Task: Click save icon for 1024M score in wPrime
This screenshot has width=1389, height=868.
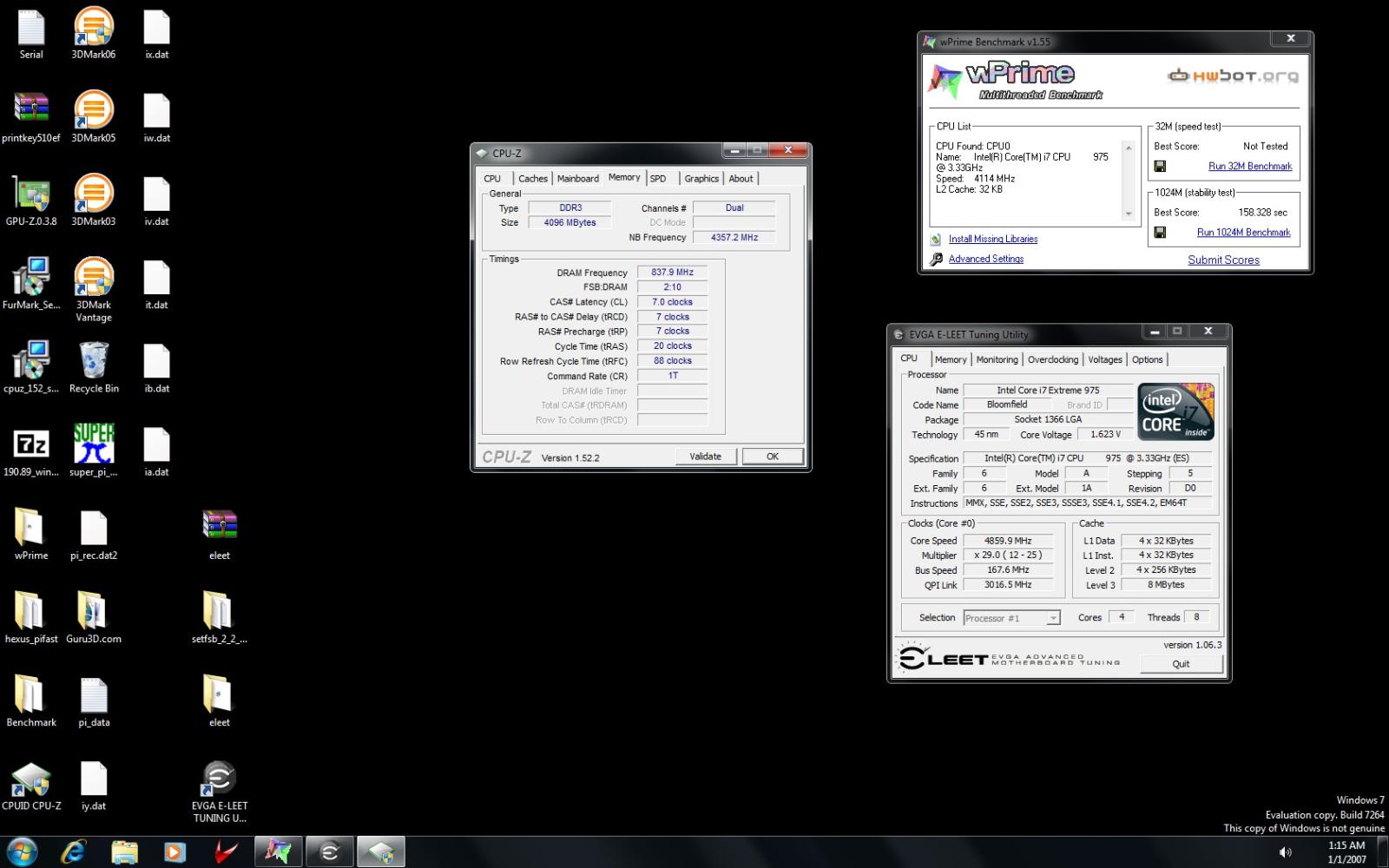Action: (x=1160, y=233)
